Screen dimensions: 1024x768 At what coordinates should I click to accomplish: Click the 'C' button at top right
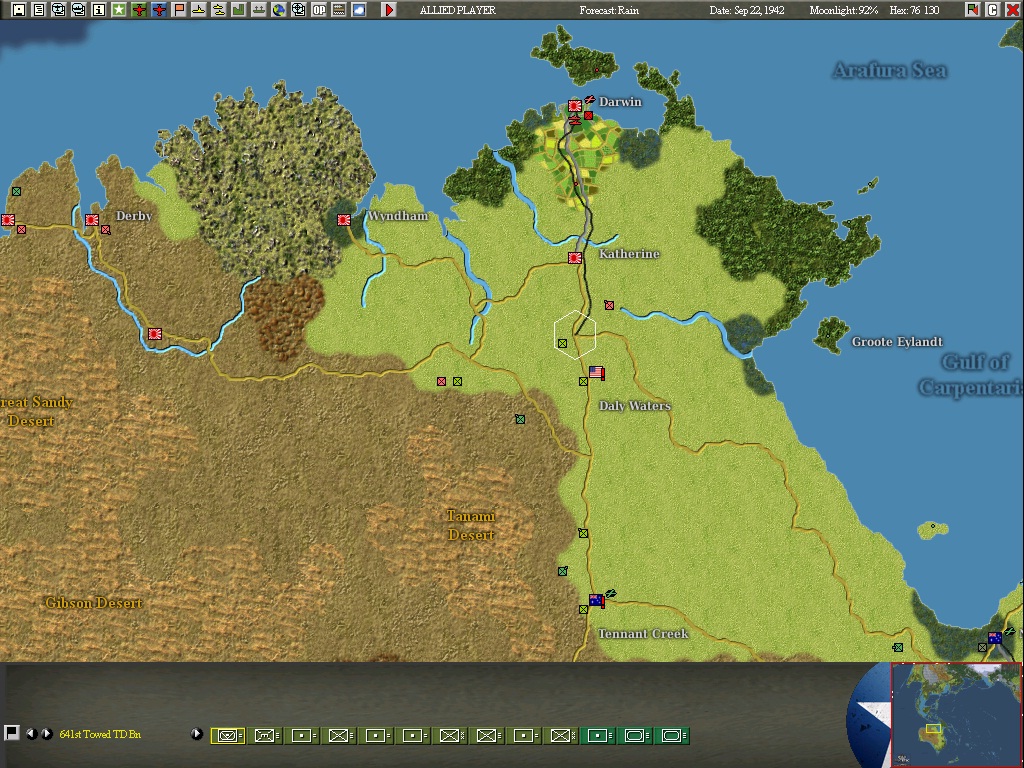[x=993, y=9]
